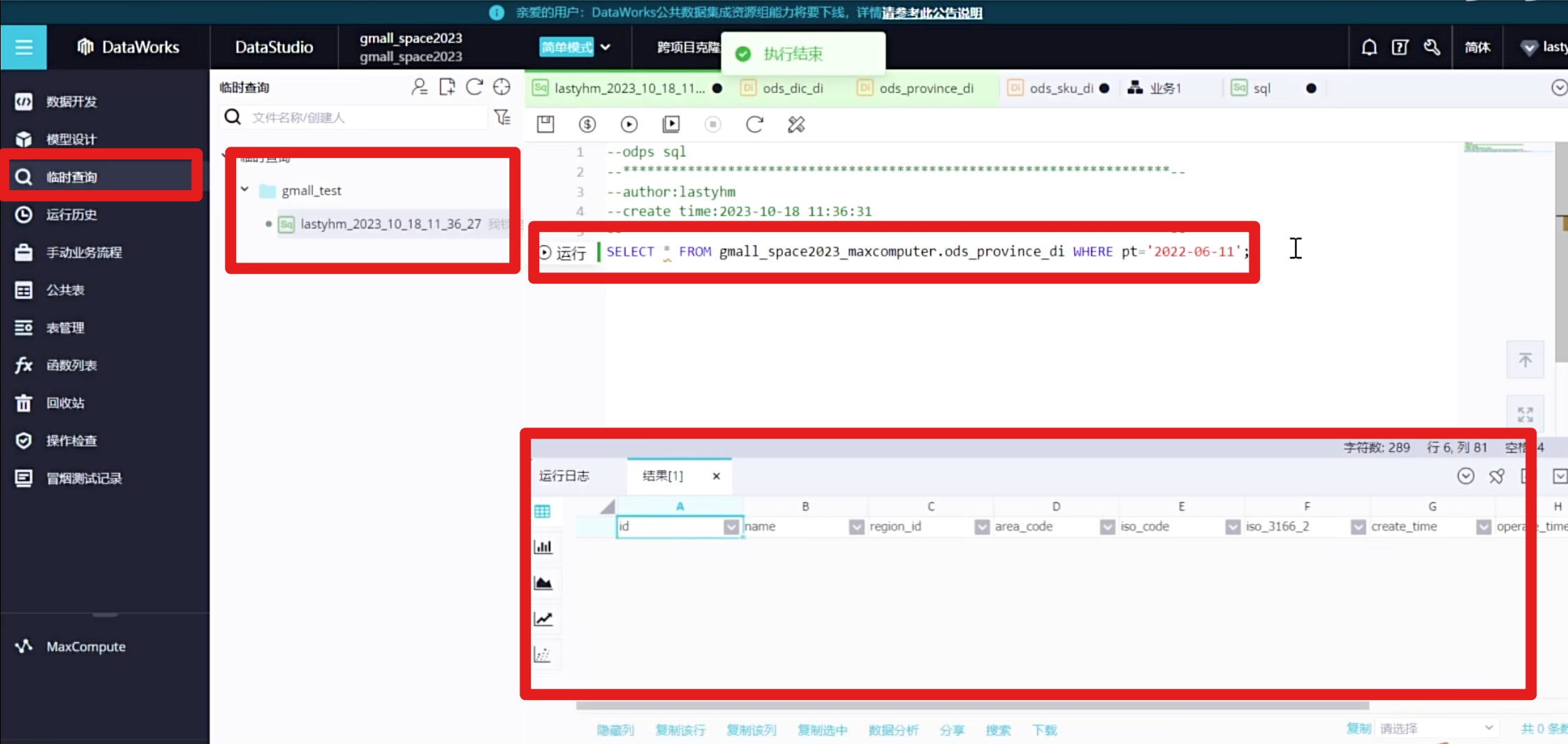Image resolution: width=1568 pixels, height=744 pixels.
Task: Switch to the ods_sku_di tab
Action: (x=1060, y=88)
